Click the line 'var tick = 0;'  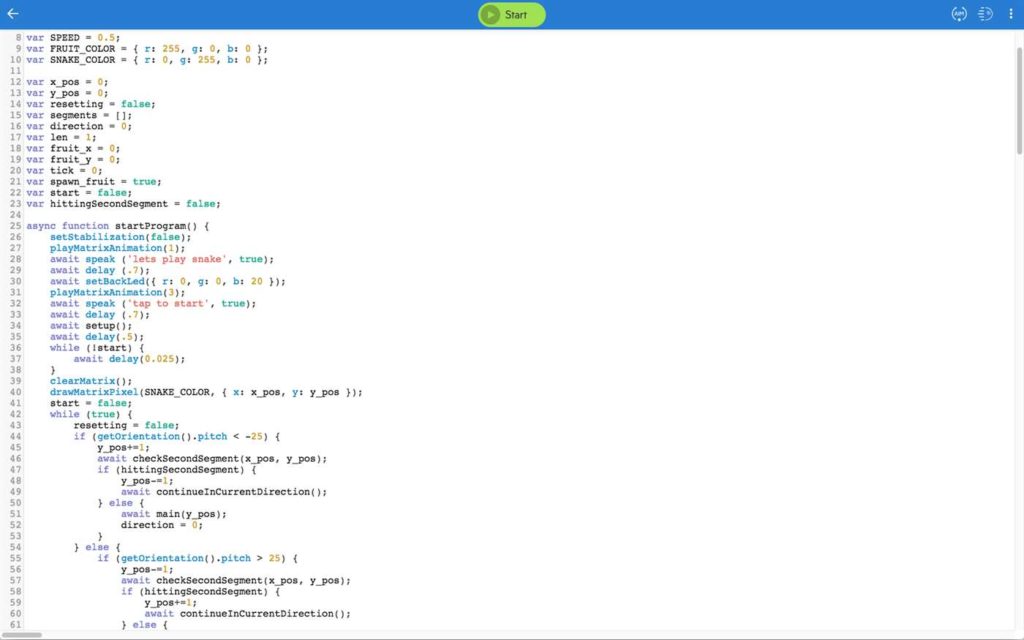coord(64,171)
